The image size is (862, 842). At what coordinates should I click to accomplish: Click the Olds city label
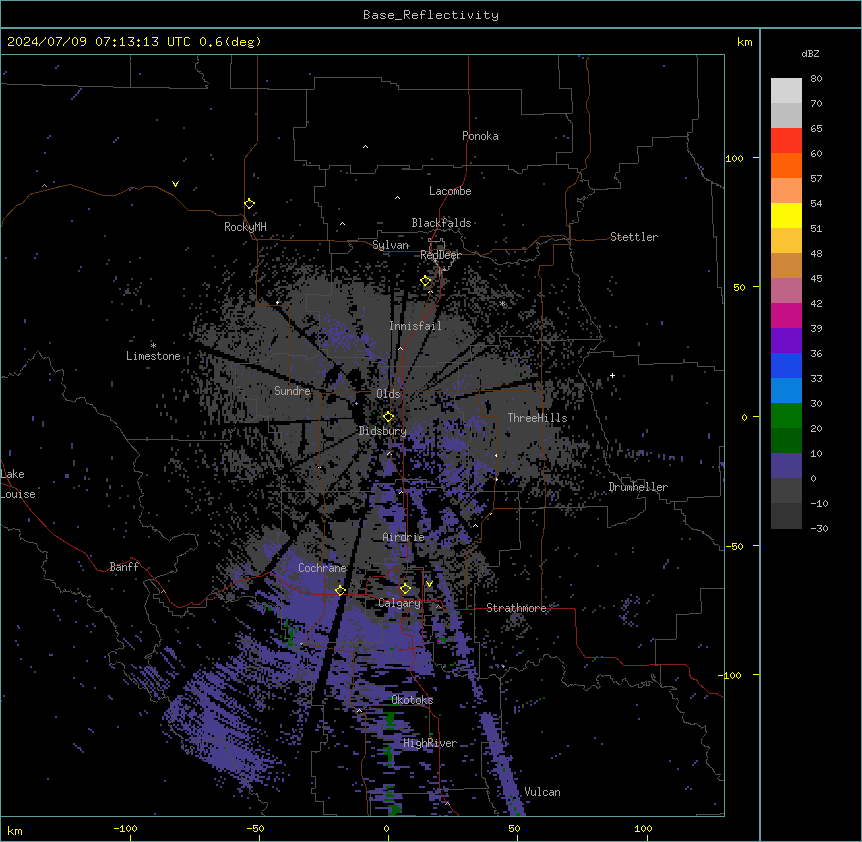(x=388, y=394)
